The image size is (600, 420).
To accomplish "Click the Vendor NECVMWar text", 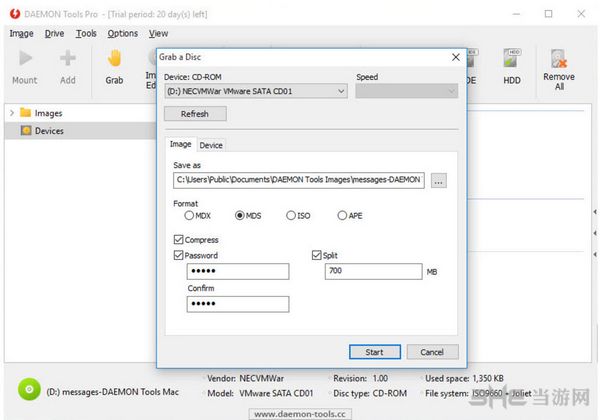I will [245, 378].
